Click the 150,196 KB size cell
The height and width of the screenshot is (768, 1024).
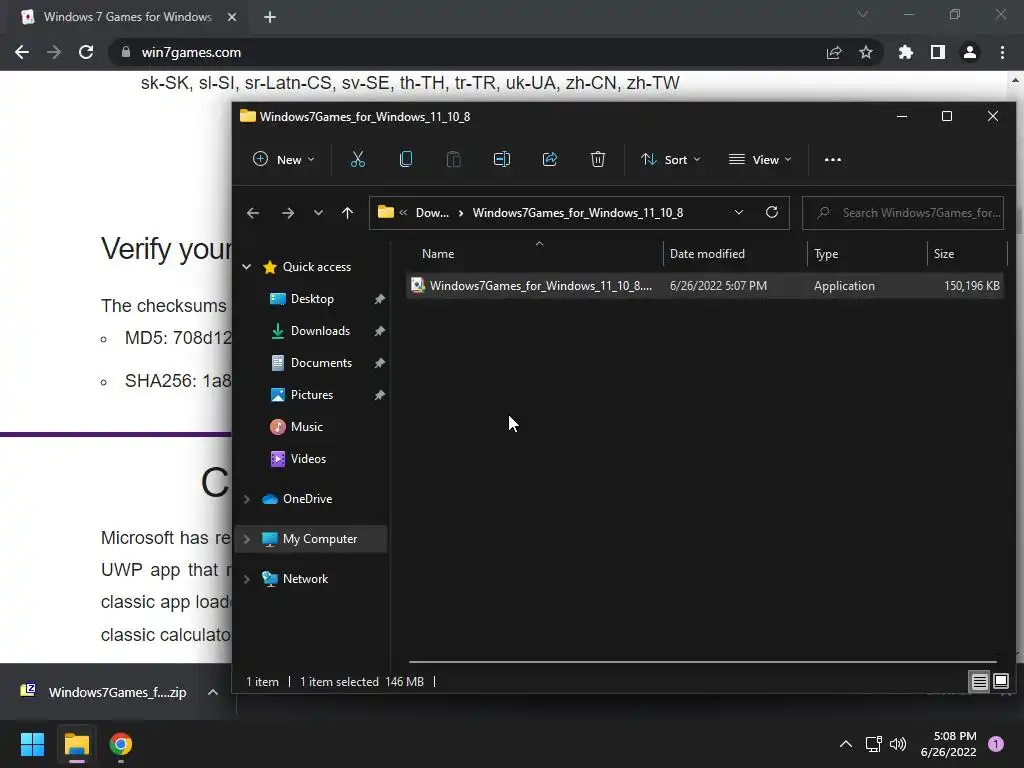[972, 286]
